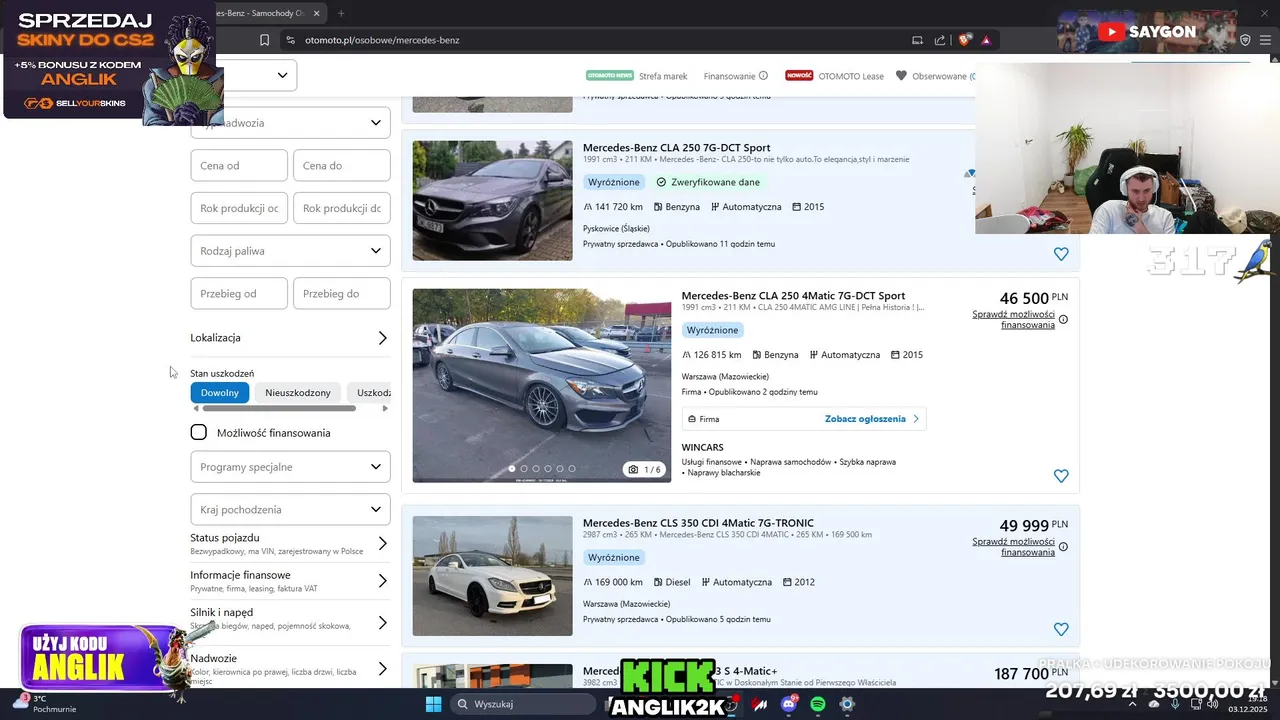Expand the Silnik i napęd filter section
This screenshot has height=720, width=1280.
click(x=290, y=619)
